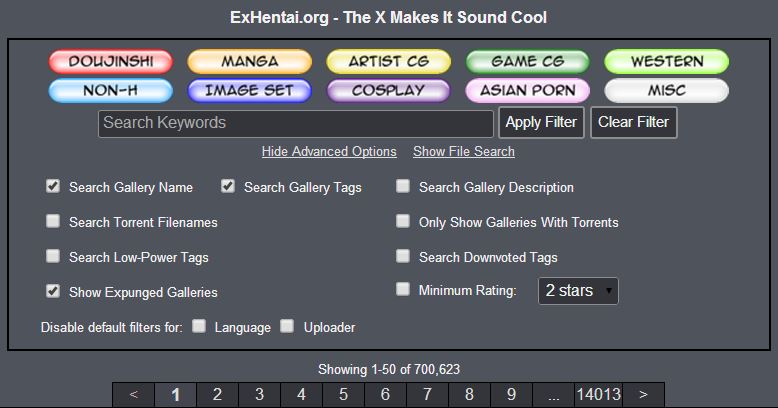Enable Search Gallery Description checkbox
The height and width of the screenshot is (408, 778).
click(x=403, y=186)
